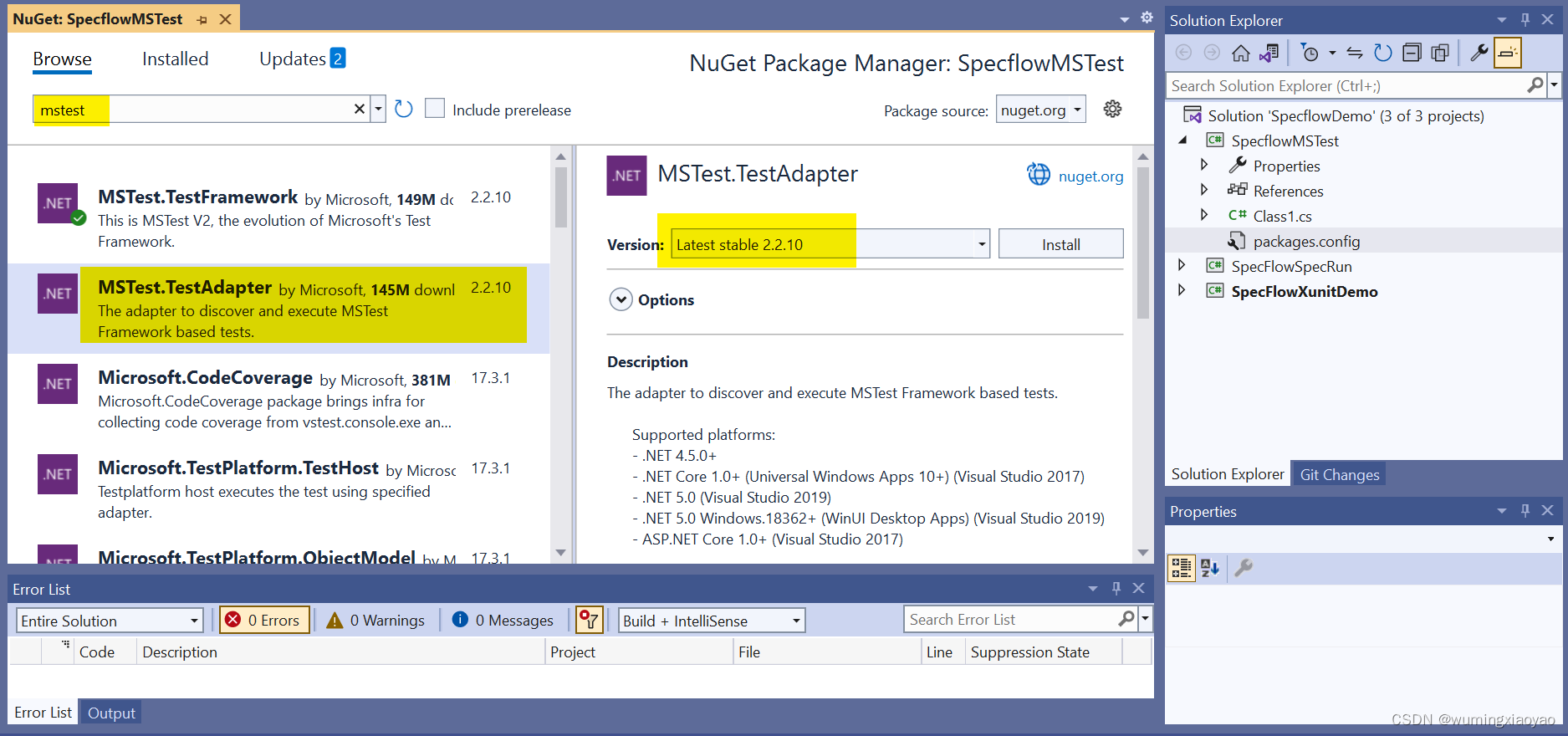This screenshot has width=1568, height=736.
Task: Click Sync with Active Document icon
Action: point(1355,54)
